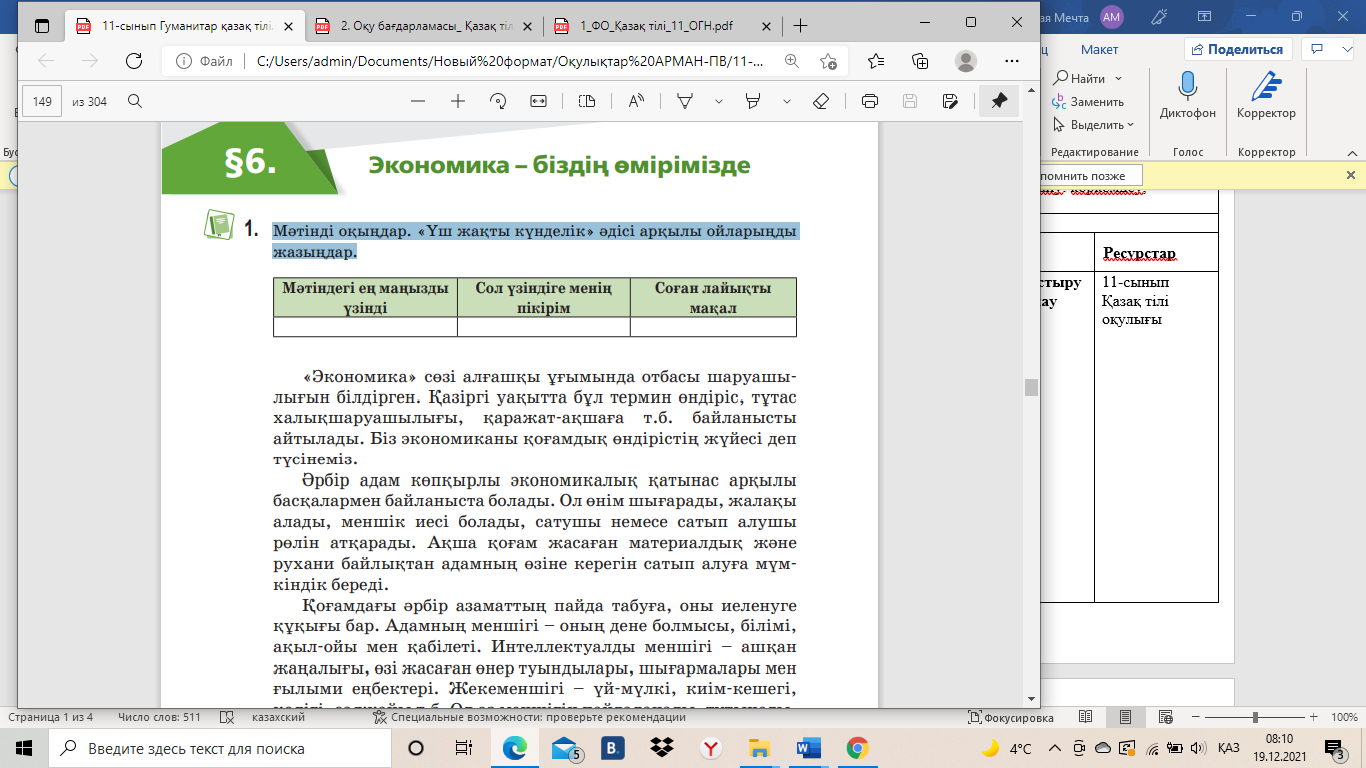Open the Макет ribbon tab
Viewport: 1366px width, 768px height.
click(x=1099, y=49)
